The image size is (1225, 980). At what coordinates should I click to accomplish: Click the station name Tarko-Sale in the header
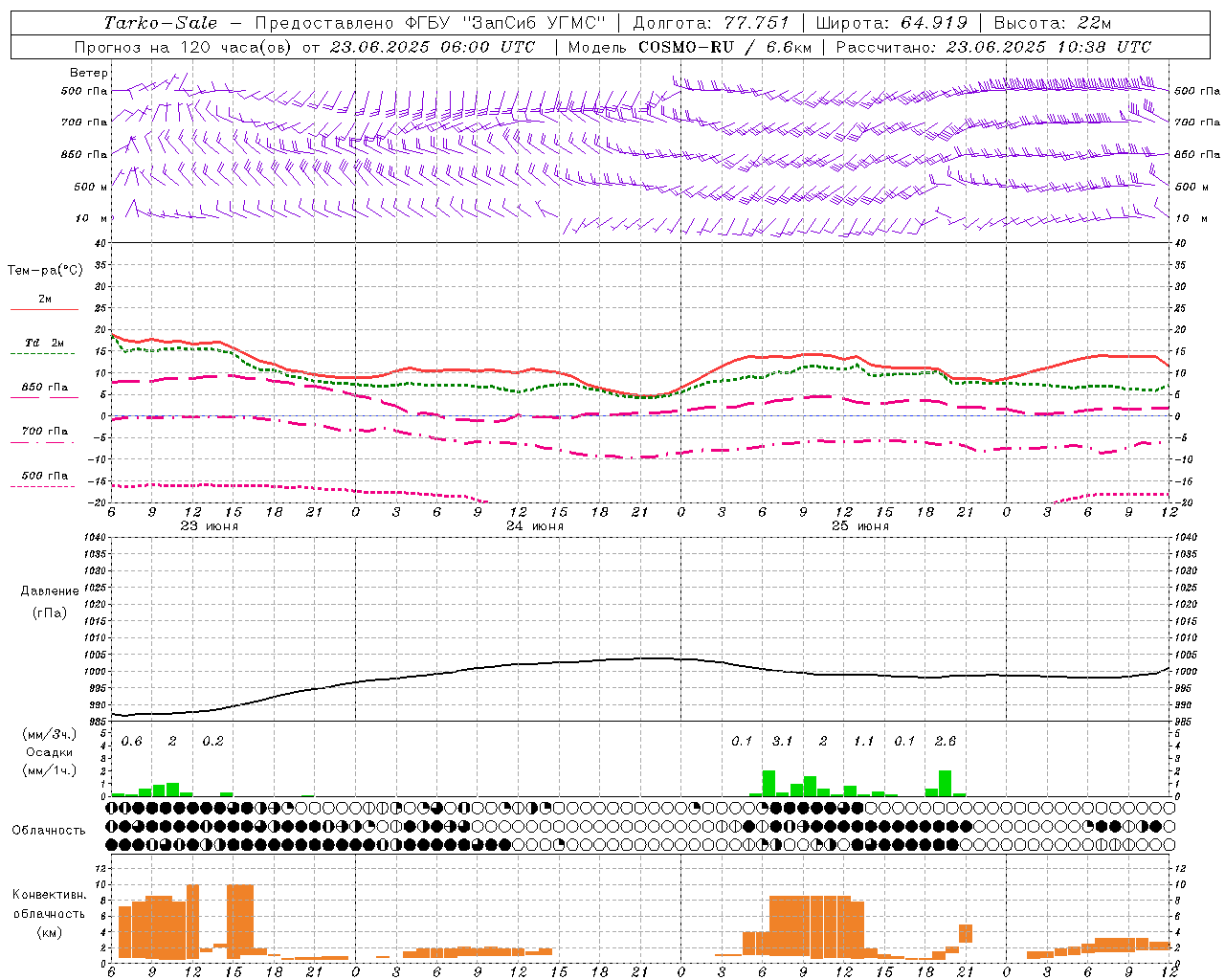tap(161, 23)
